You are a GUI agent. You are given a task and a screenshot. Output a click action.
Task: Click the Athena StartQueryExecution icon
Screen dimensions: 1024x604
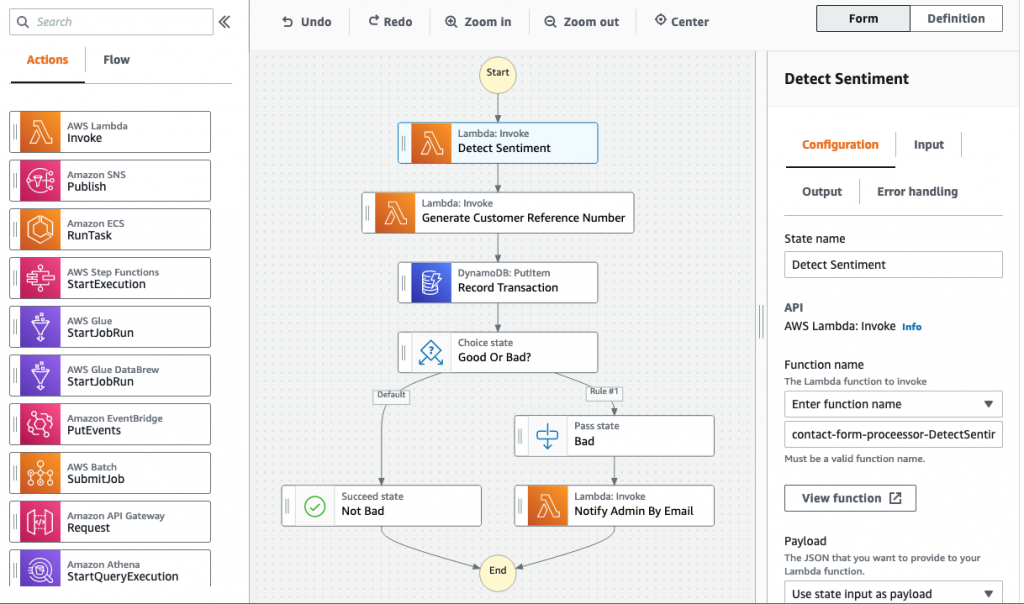coord(40,568)
